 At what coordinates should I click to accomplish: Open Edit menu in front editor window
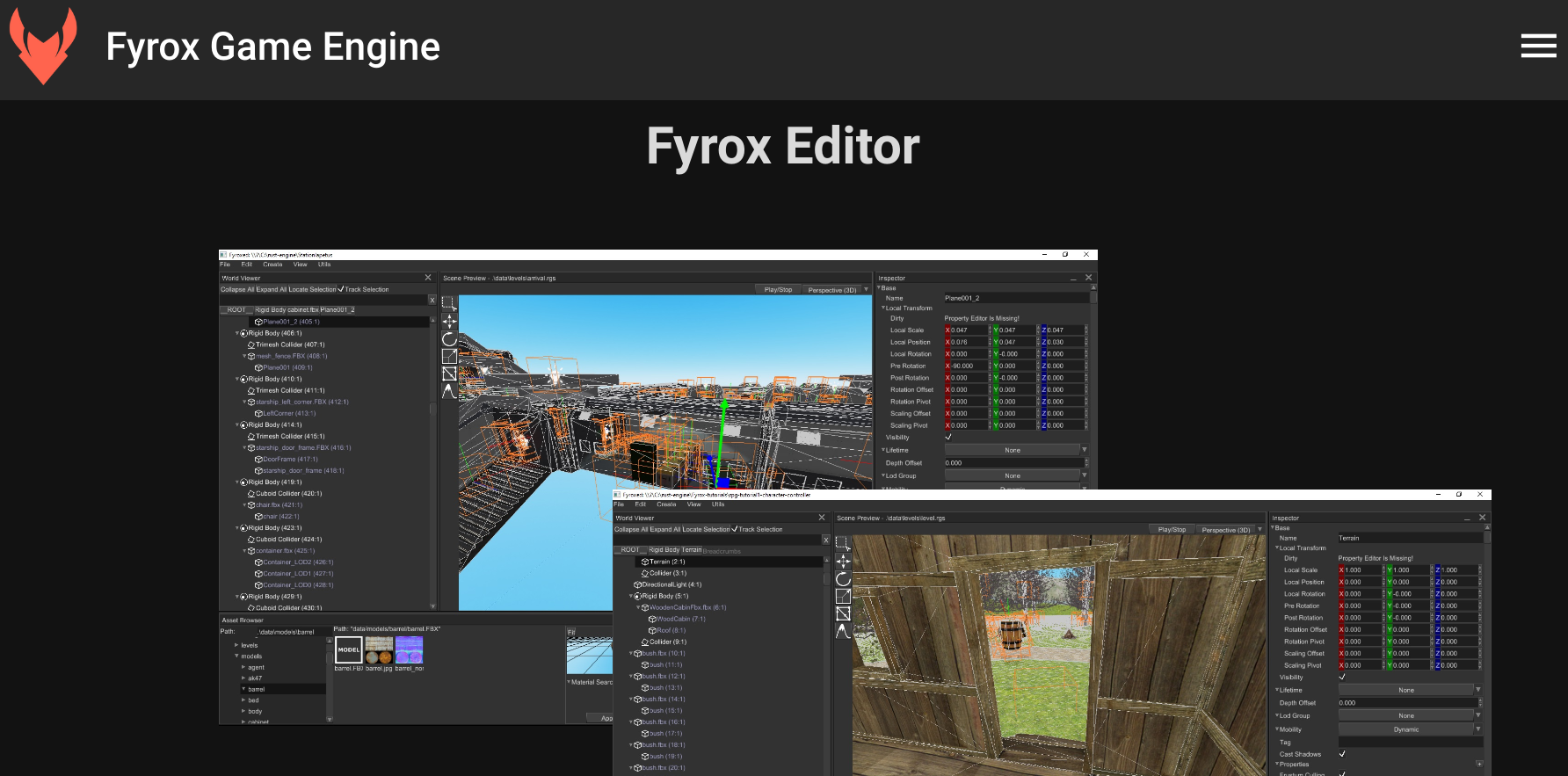[640, 504]
